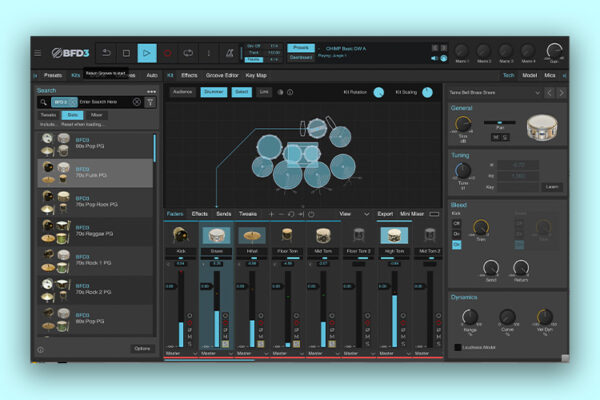This screenshot has height=400, width=600.
Task: Open the Tech panel tab
Action: tap(509, 75)
